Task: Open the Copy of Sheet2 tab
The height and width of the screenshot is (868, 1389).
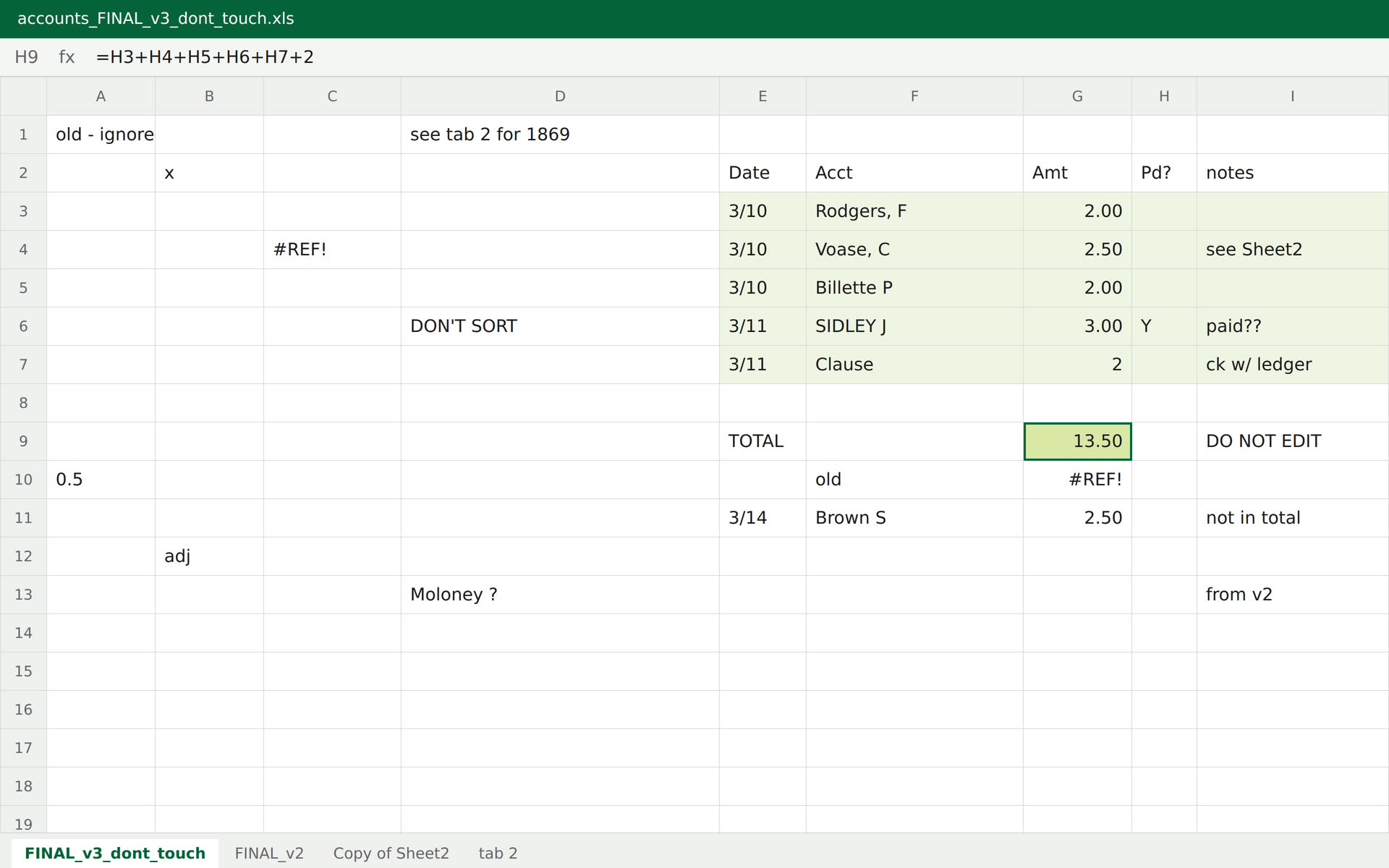Action: [391, 854]
